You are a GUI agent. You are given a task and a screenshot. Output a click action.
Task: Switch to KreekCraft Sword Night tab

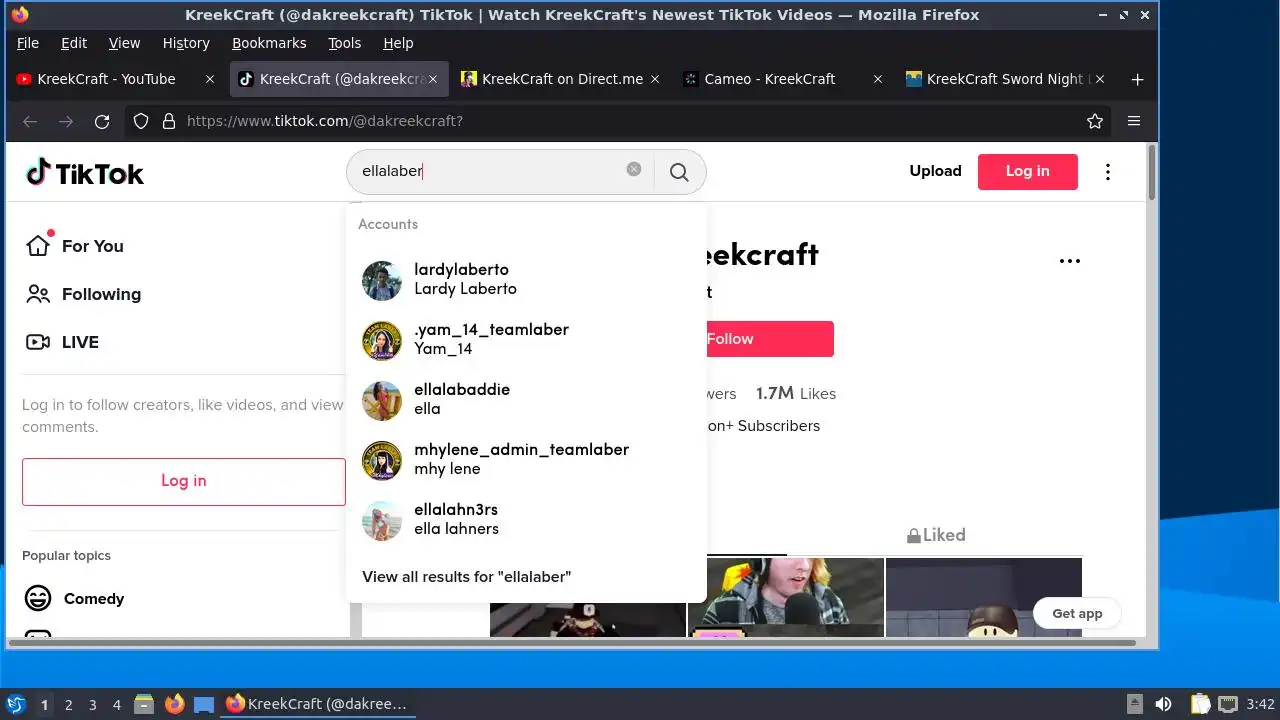click(1006, 79)
